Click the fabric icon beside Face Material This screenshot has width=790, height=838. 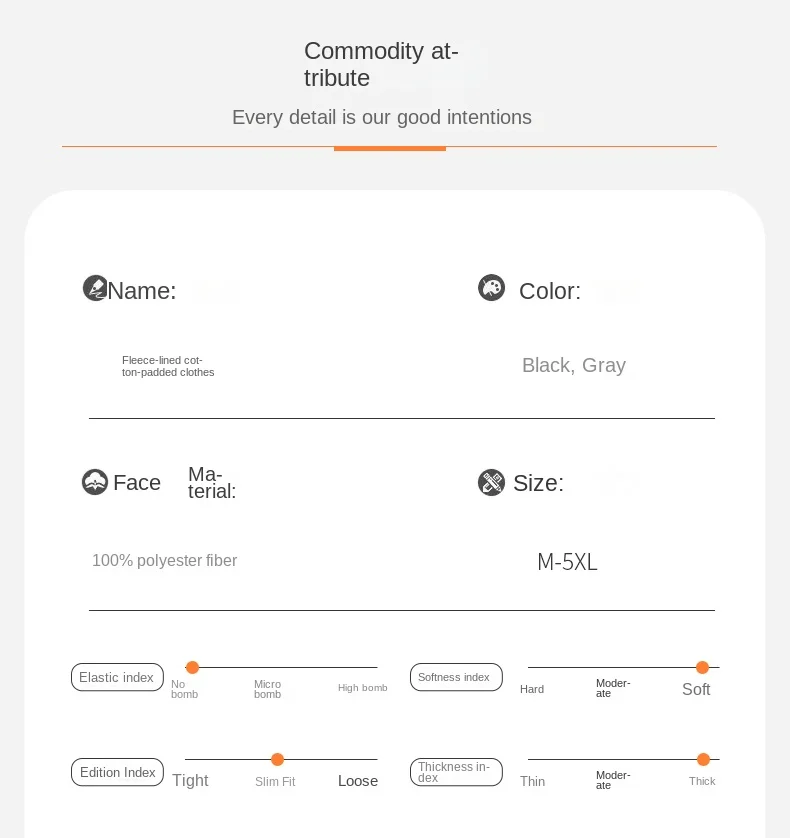coord(95,482)
